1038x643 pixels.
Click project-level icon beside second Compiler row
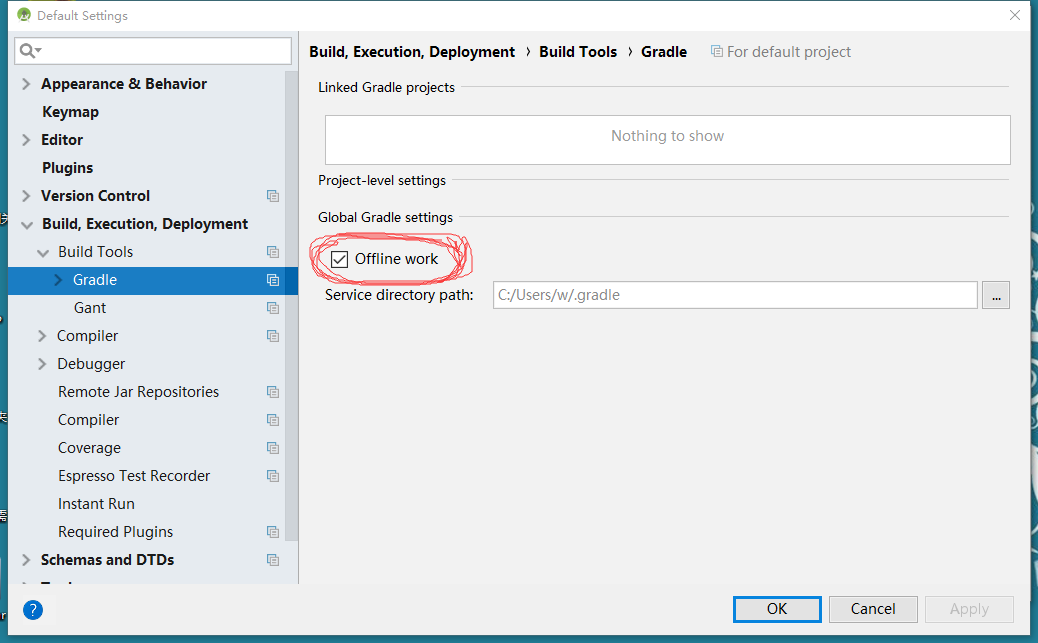pos(273,420)
